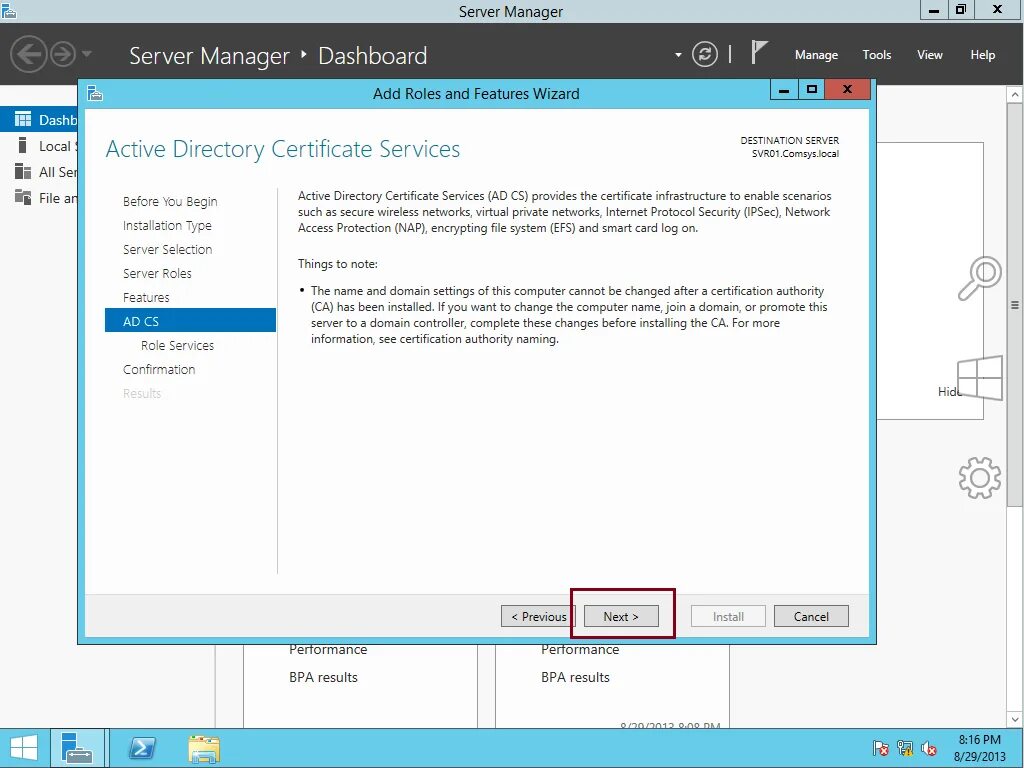Click the muted volume tray icon
Image resolution: width=1024 pixels, height=768 pixels.
pyautogui.click(x=929, y=748)
